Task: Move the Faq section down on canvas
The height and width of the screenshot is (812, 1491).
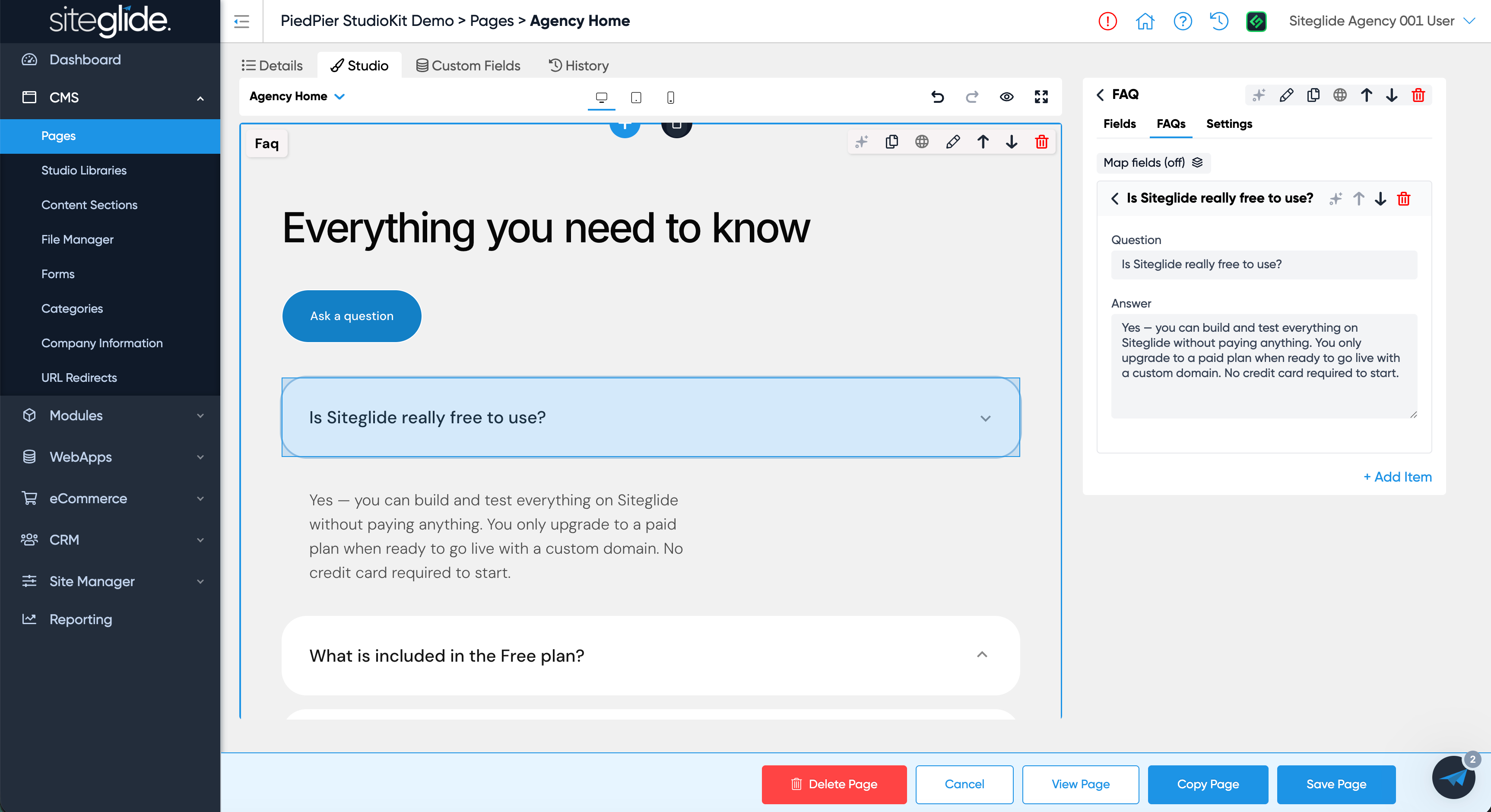Action: tap(1012, 142)
